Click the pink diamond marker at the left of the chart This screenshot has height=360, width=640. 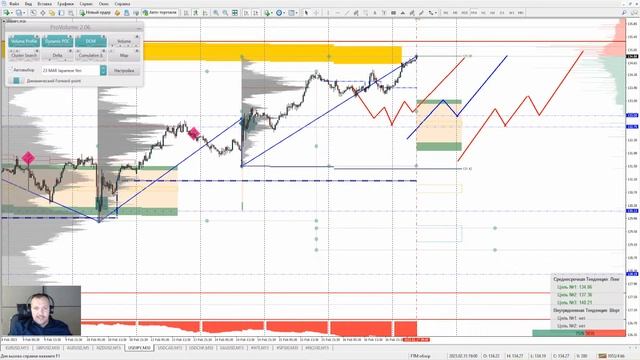28,158
